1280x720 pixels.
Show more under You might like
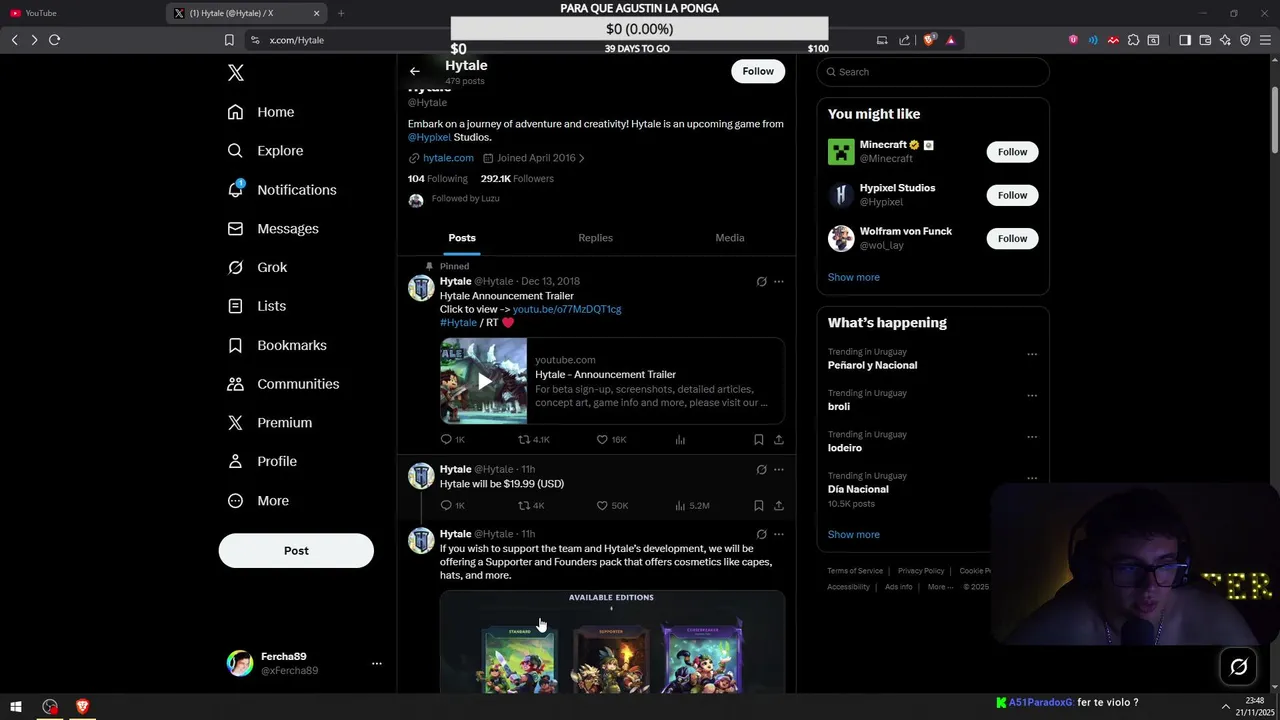tap(853, 277)
